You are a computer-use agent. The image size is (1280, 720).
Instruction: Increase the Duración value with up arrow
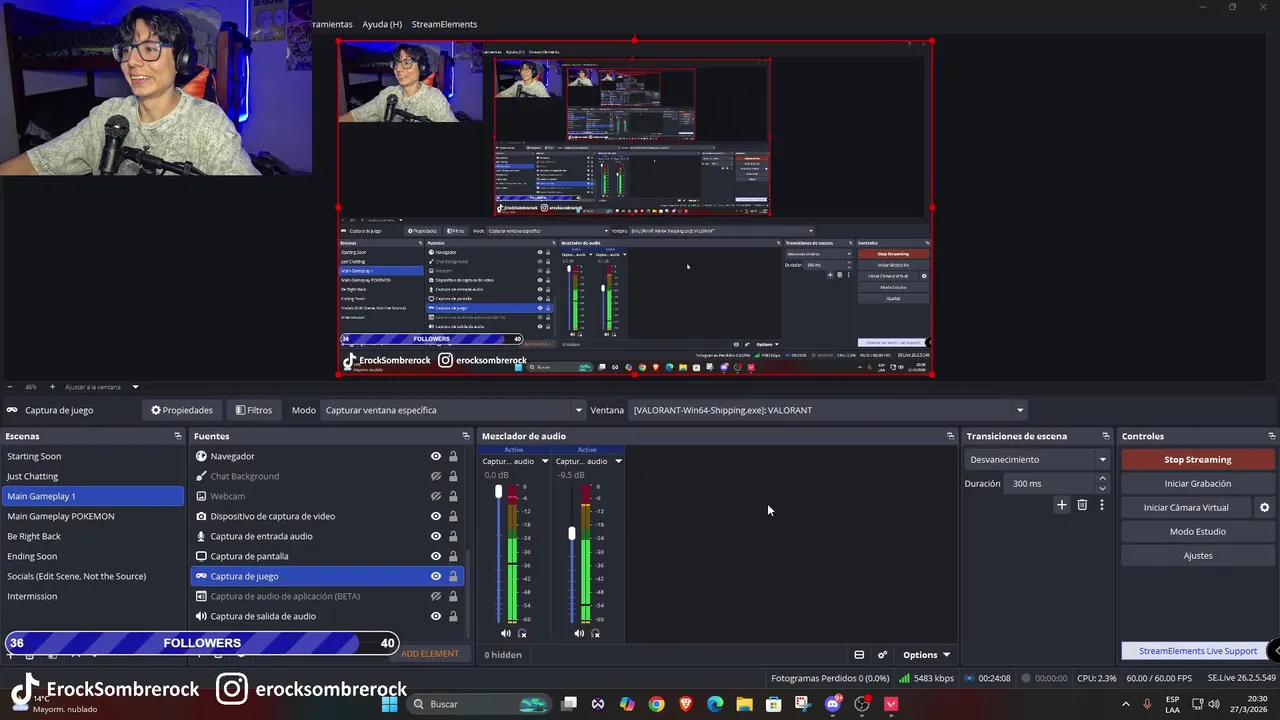click(1102, 479)
